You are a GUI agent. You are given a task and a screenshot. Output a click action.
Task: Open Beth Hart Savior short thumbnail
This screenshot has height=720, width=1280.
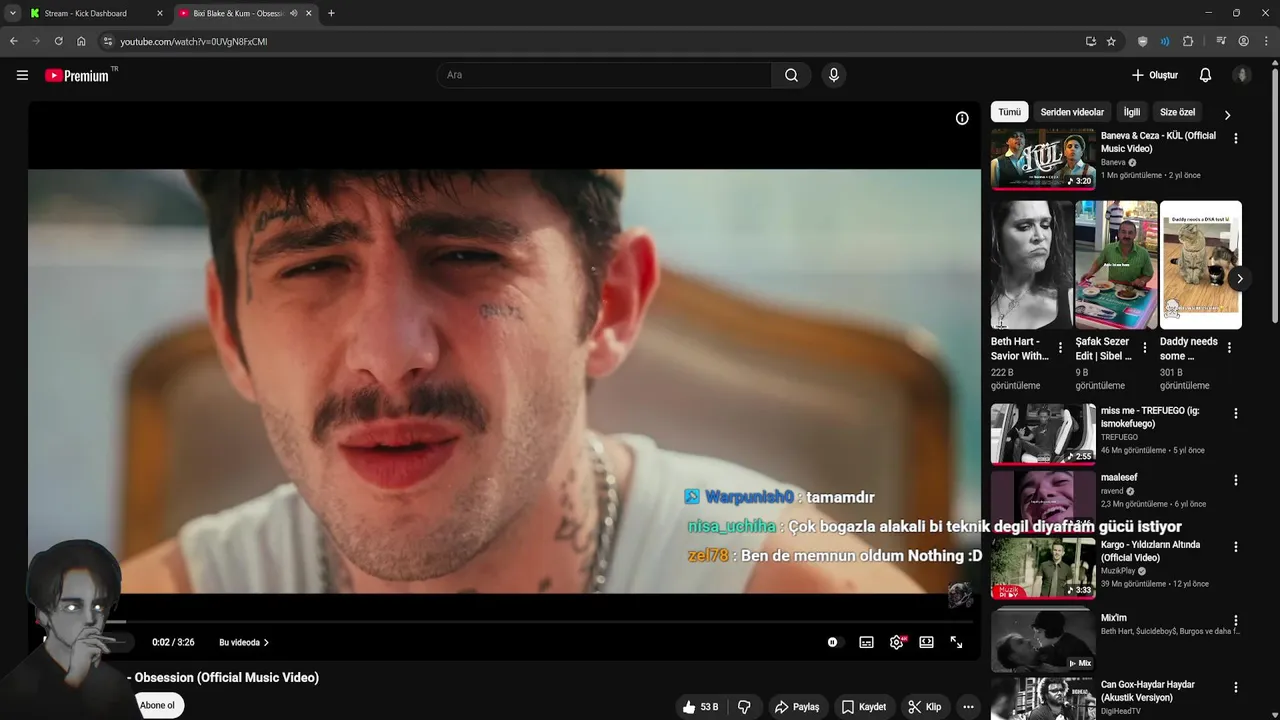pyautogui.click(x=1032, y=265)
